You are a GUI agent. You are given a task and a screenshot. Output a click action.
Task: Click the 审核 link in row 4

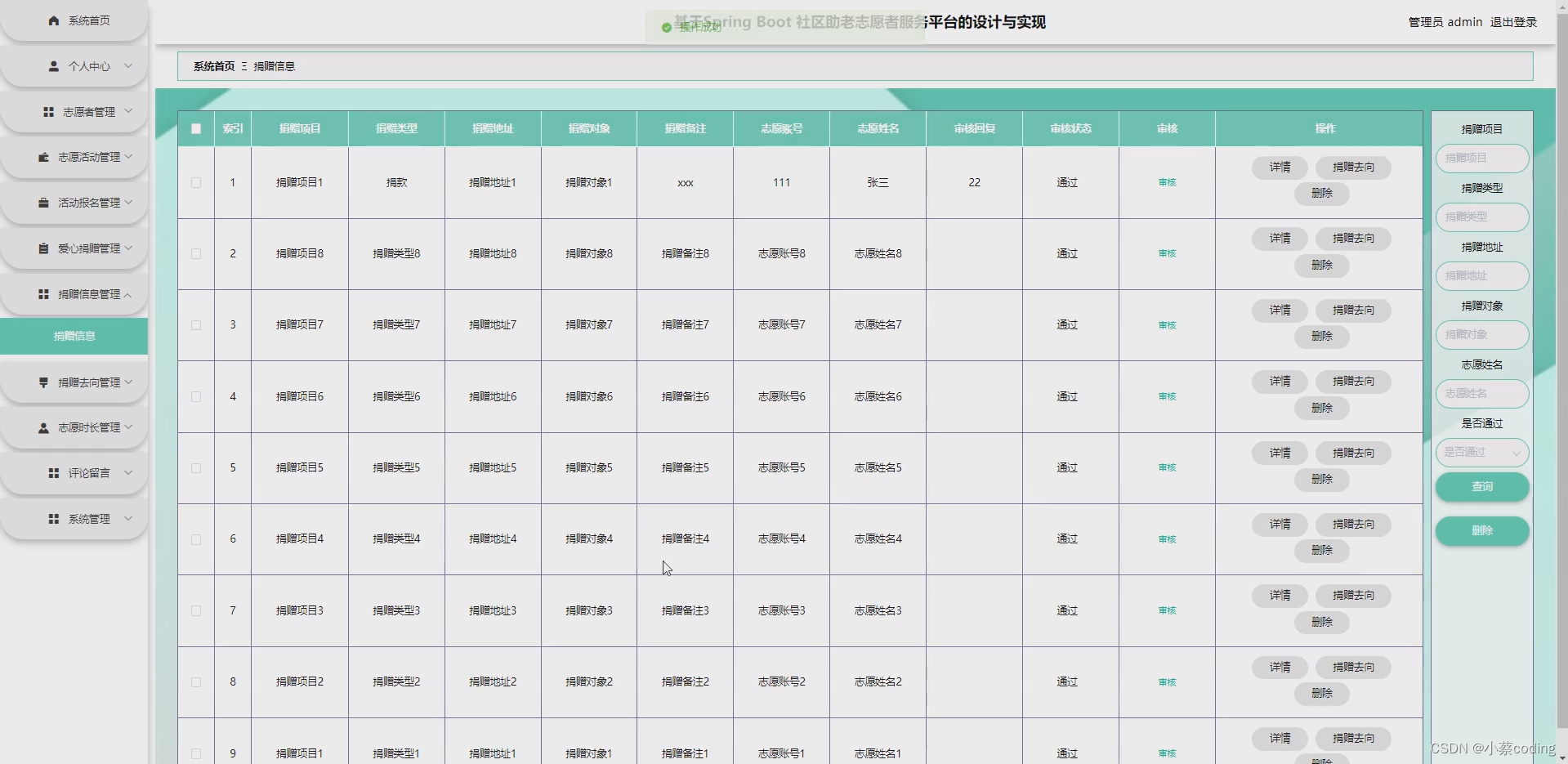point(1167,396)
